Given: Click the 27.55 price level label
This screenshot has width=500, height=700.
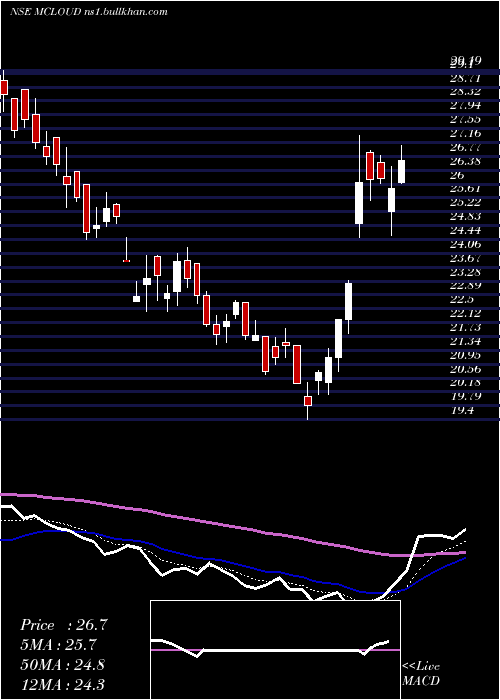Looking at the screenshot, I should point(465,119).
